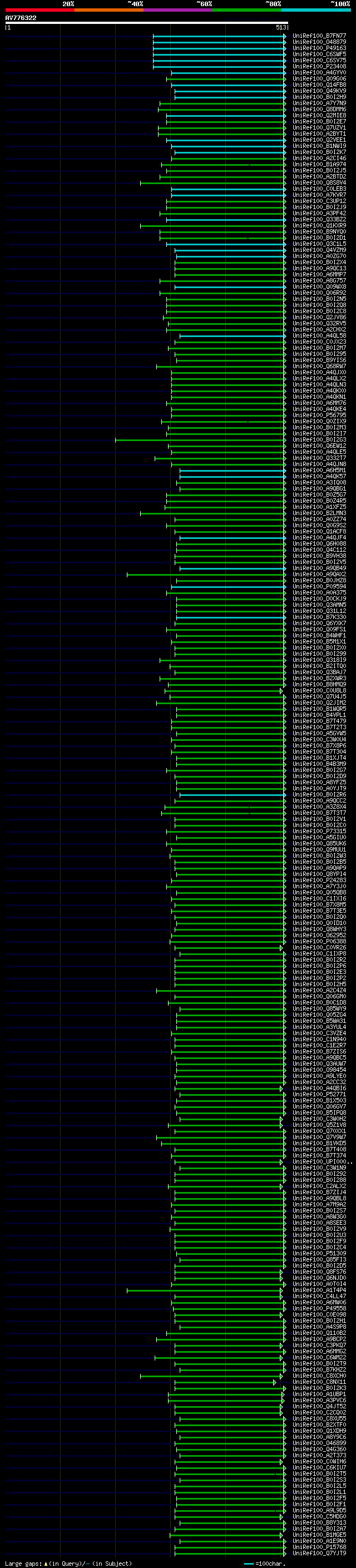Image resolution: width=356 pixels, height=1568 pixels.
Task: Select the UniRef100_Q3BAJ7 label
Action: point(319,672)
